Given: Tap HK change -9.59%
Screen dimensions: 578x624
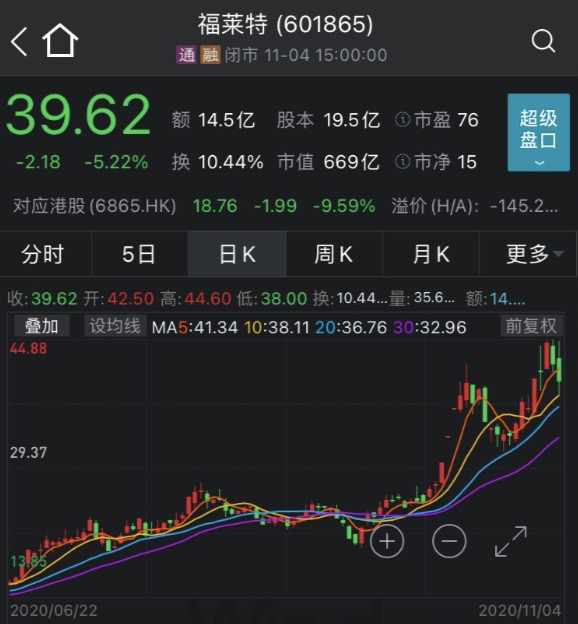Looking at the screenshot, I should pos(344,206).
